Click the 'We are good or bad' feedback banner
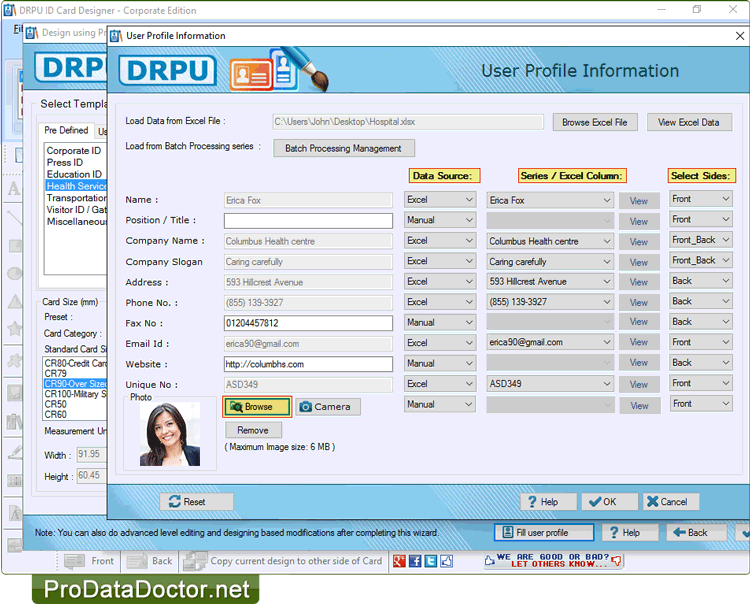This screenshot has width=750, height=604. tap(553, 560)
